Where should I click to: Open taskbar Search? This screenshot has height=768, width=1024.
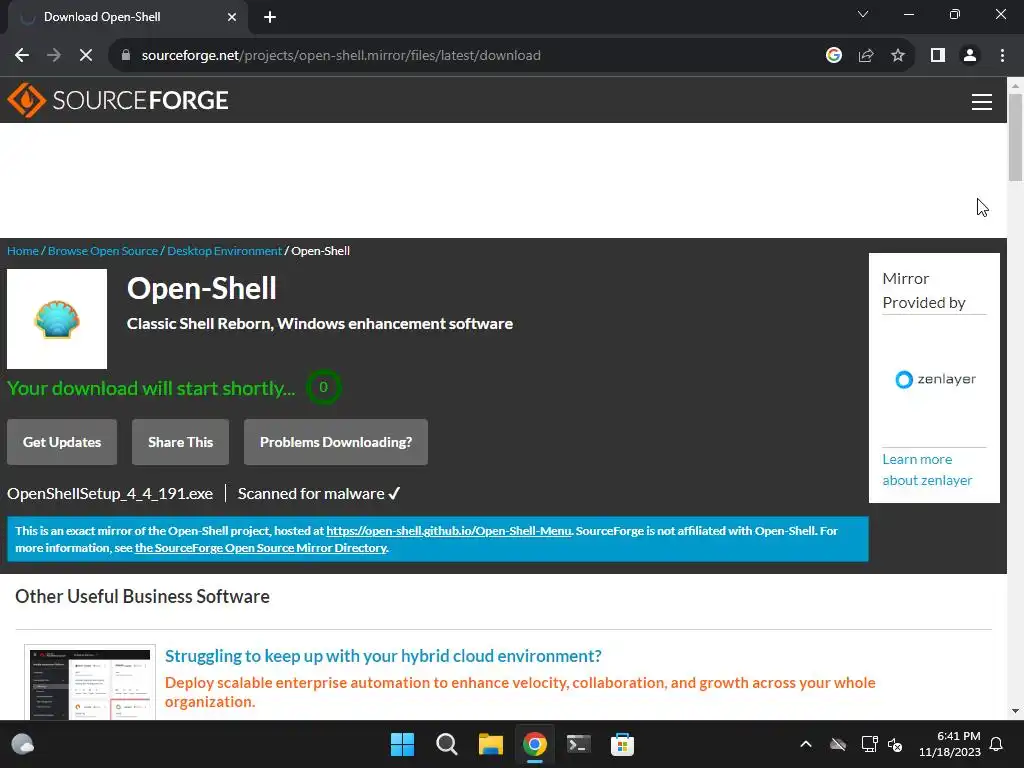[447, 744]
